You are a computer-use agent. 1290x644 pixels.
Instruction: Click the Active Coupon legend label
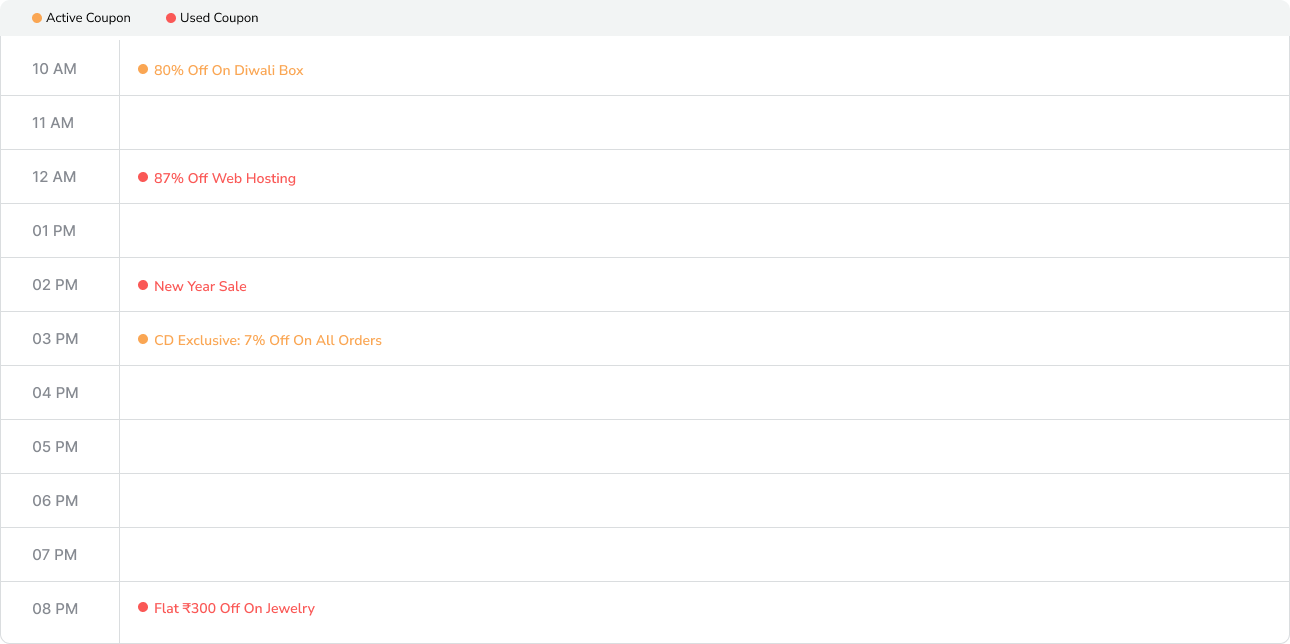pos(88,18)
